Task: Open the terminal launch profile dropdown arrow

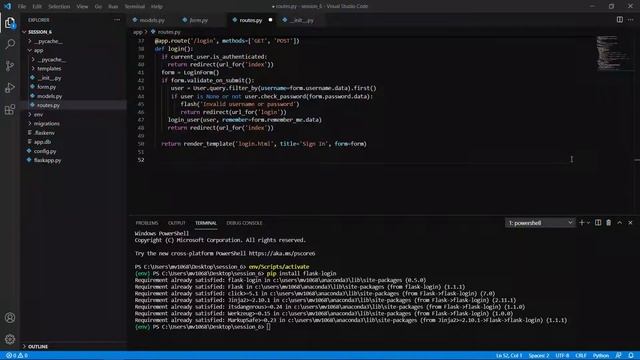Action: [588, 222]
